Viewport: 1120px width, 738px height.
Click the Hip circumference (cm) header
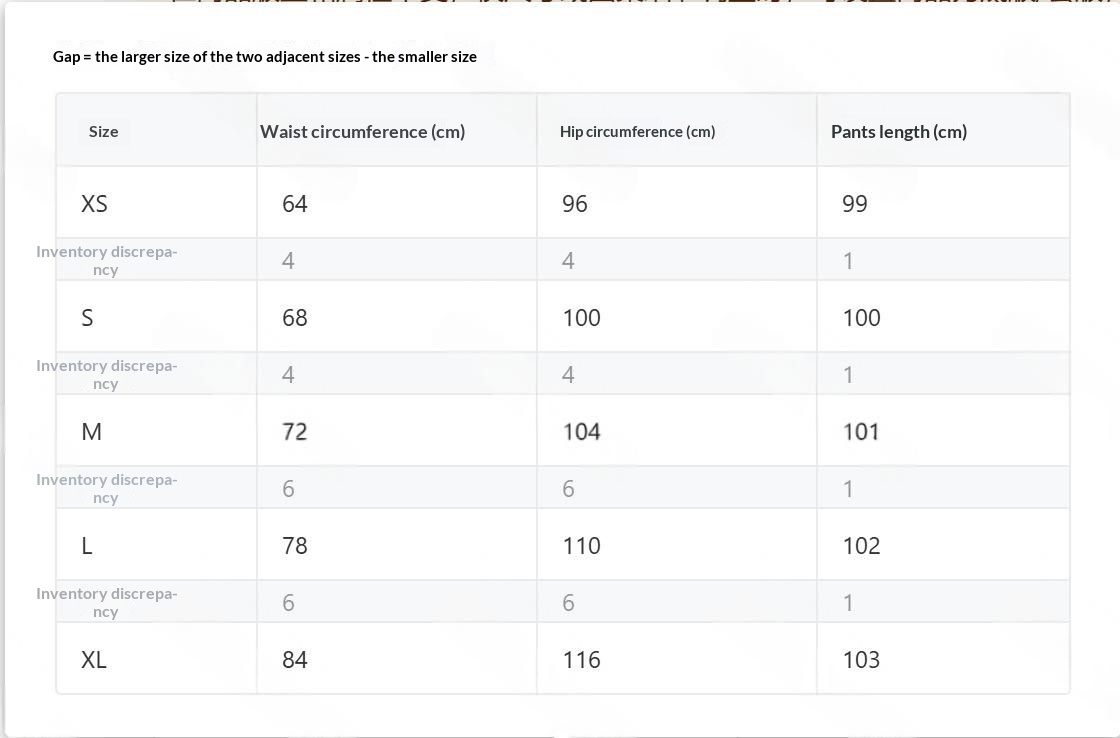[637, 131]
